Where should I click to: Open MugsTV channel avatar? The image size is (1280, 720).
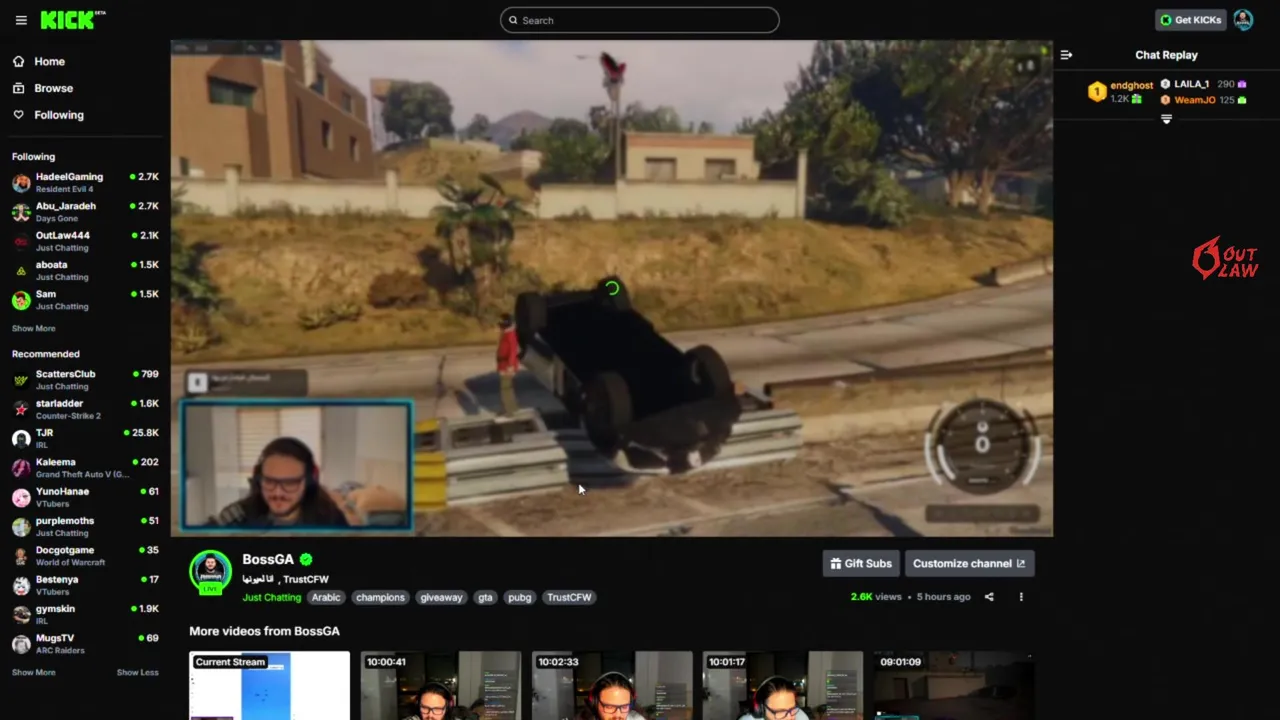(21, 644)
